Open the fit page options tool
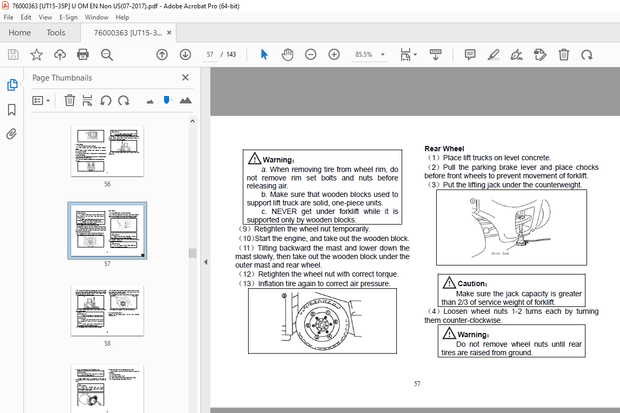 [408, 55]
